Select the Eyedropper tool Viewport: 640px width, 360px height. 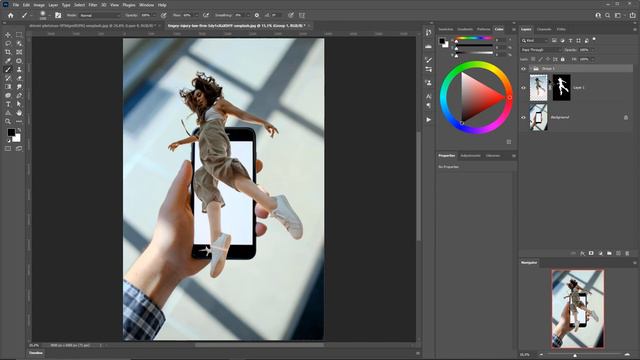(8, 61)
